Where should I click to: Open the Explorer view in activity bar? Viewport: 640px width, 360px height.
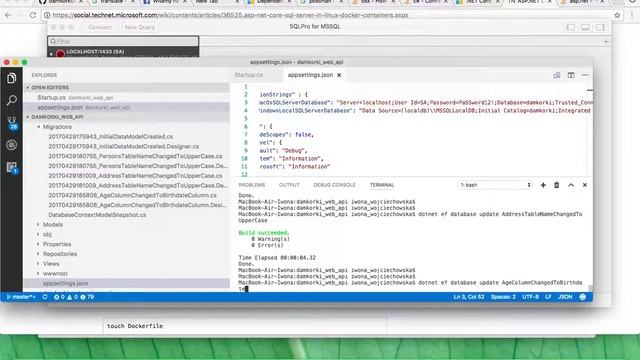11,78
